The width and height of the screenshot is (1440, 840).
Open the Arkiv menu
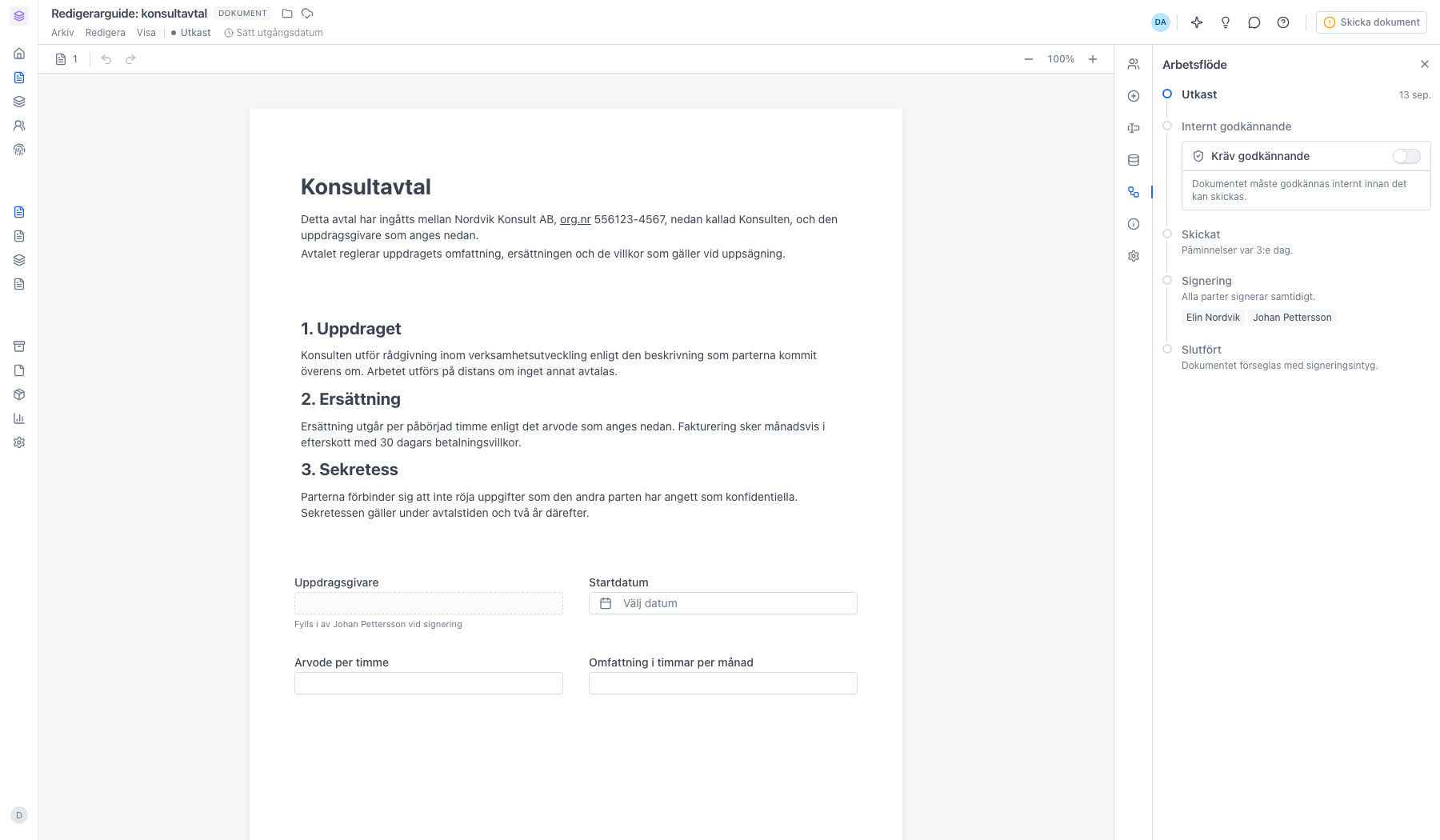coord(62,33)
